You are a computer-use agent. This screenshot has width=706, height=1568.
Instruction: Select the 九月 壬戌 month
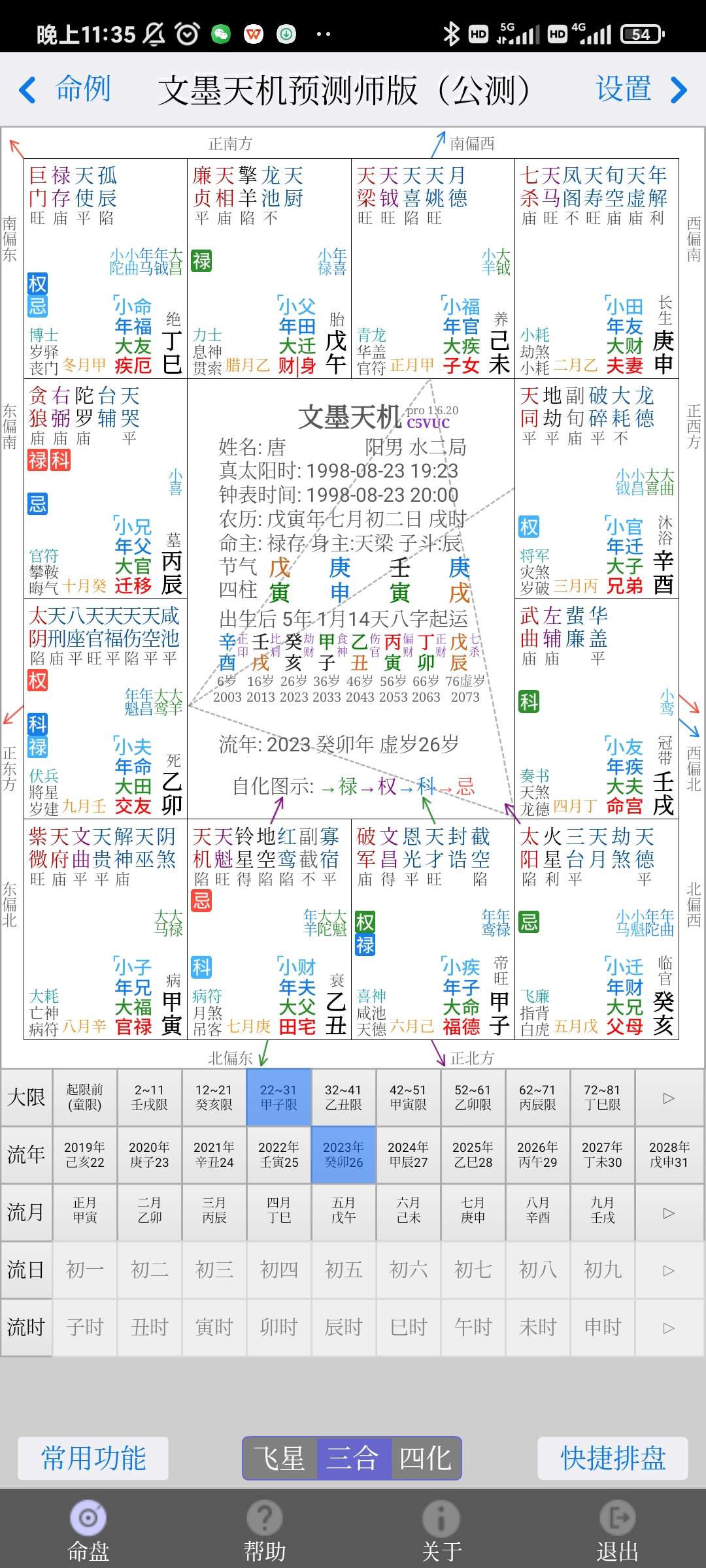[602, 1212]
